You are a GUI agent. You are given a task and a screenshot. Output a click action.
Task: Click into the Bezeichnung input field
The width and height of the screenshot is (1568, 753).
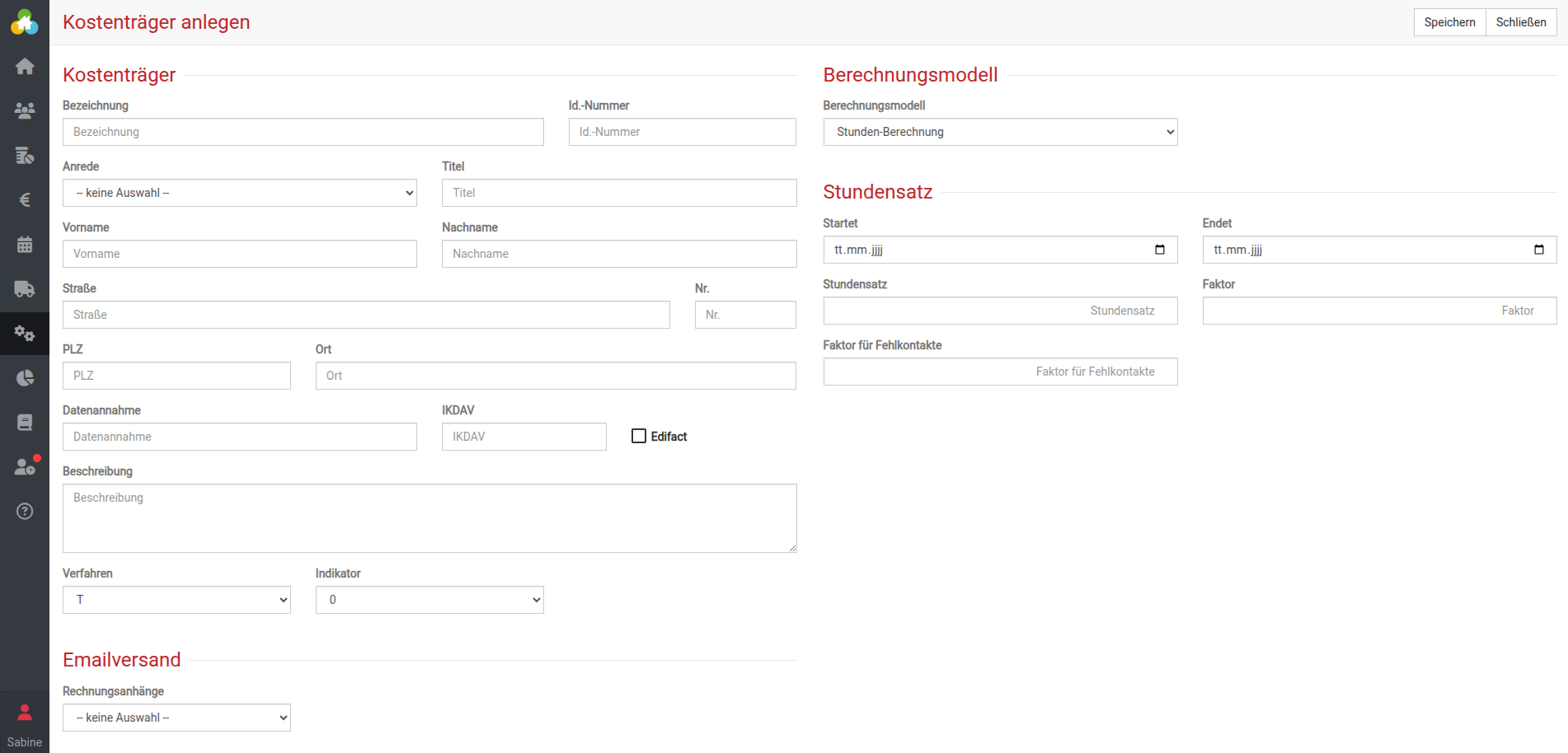coord(303,132)
